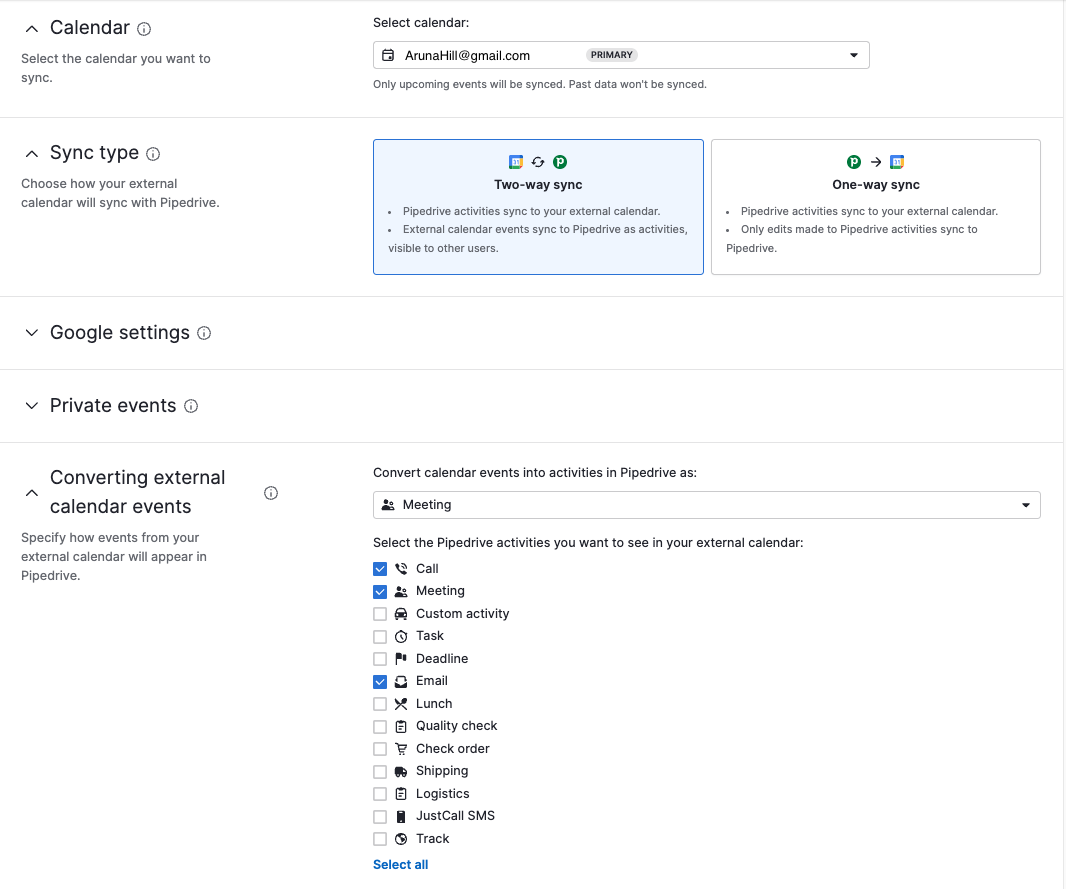Click the Calendar info icon

(x=144, y=28)
